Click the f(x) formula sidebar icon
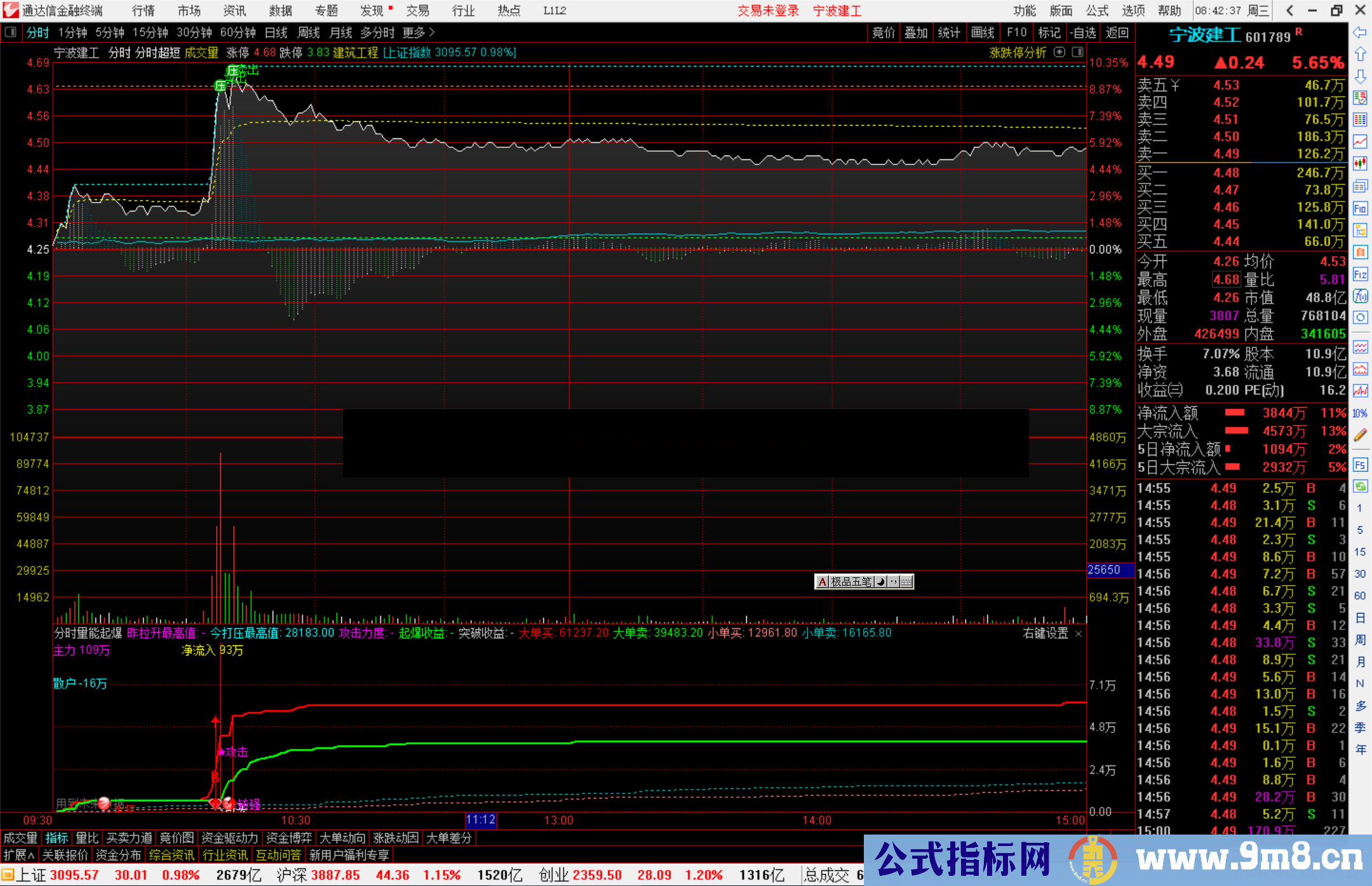 tap(1360, 296)
